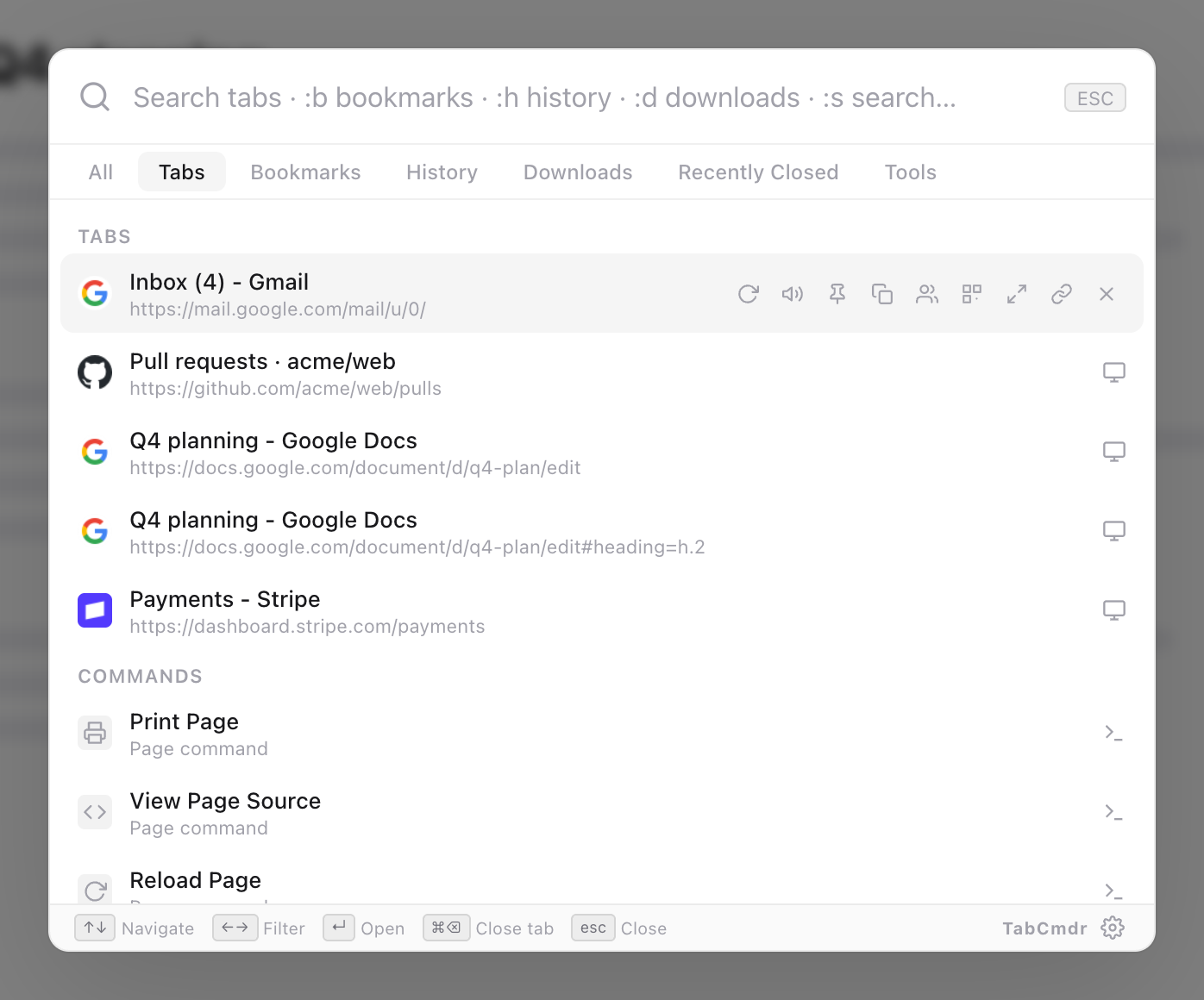1204x1000 pixels.
Task: Click the Open enter-key hint
Action: (x=364, y=928)
